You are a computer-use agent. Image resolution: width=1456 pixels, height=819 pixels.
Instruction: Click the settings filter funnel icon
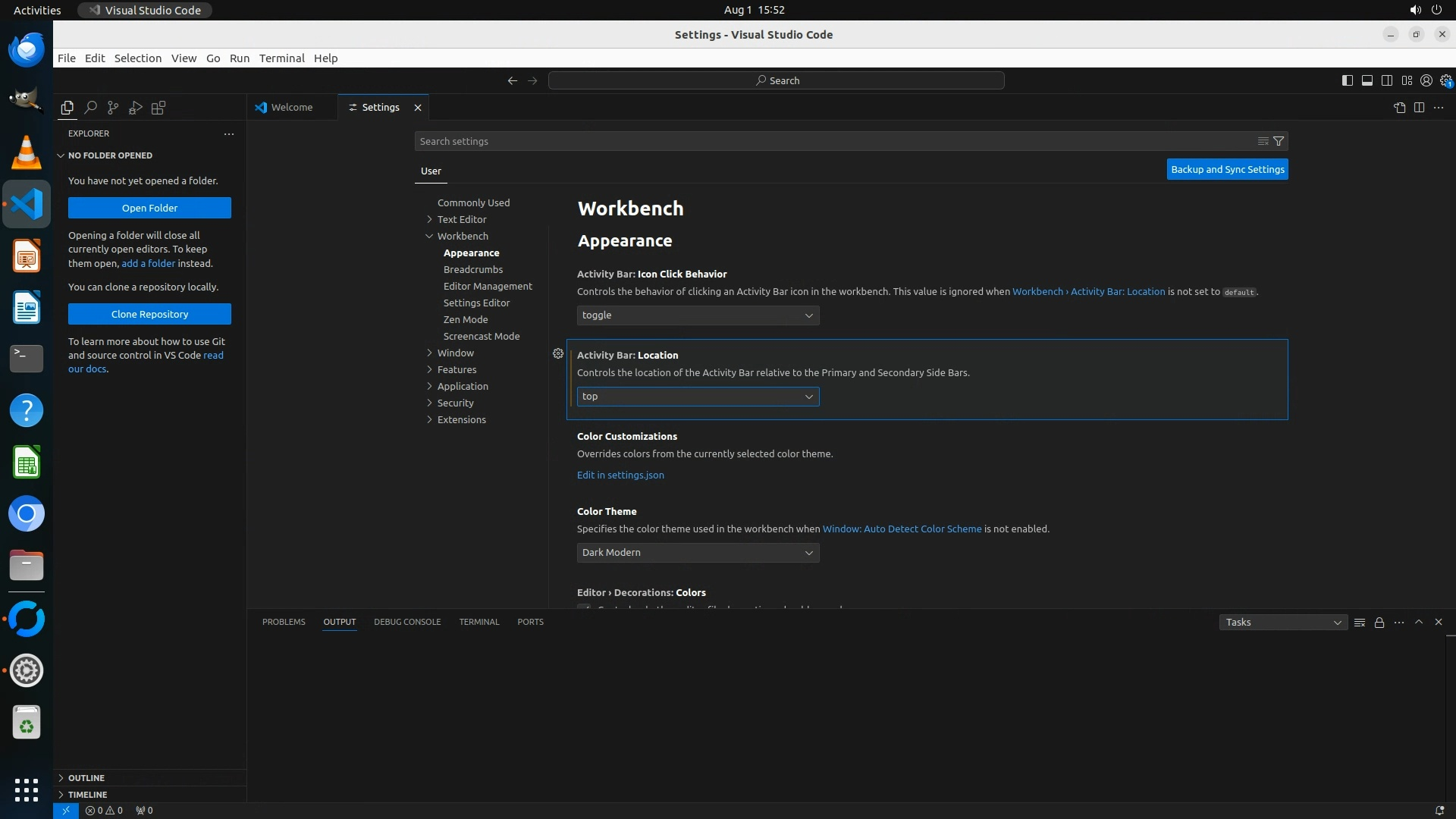click(x=1279, y=141)
